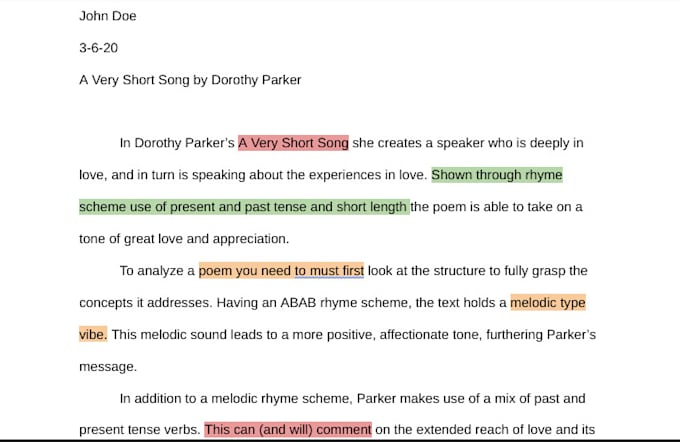Click the date "3-6-20"
Viewport: 680px width, 442px height.
(x=98, y=48)
